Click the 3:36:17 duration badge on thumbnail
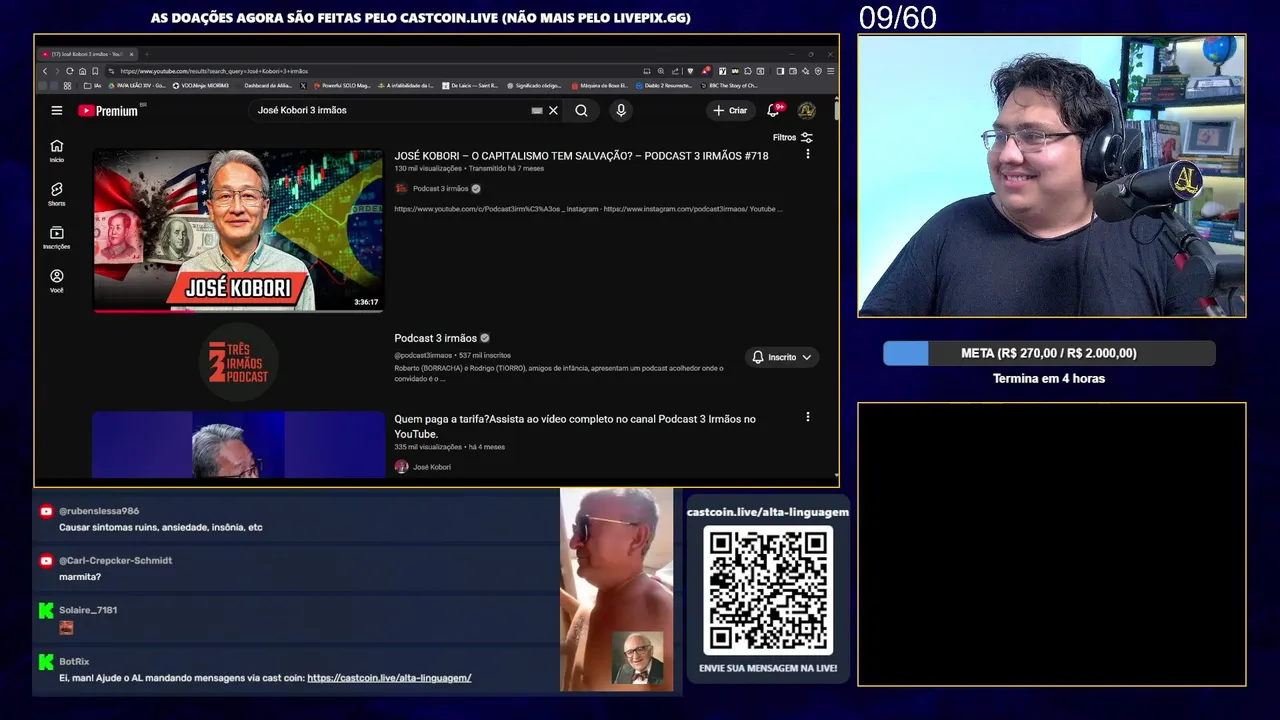The height and width of the screenshot is (720, 1280). coord(366,302)
